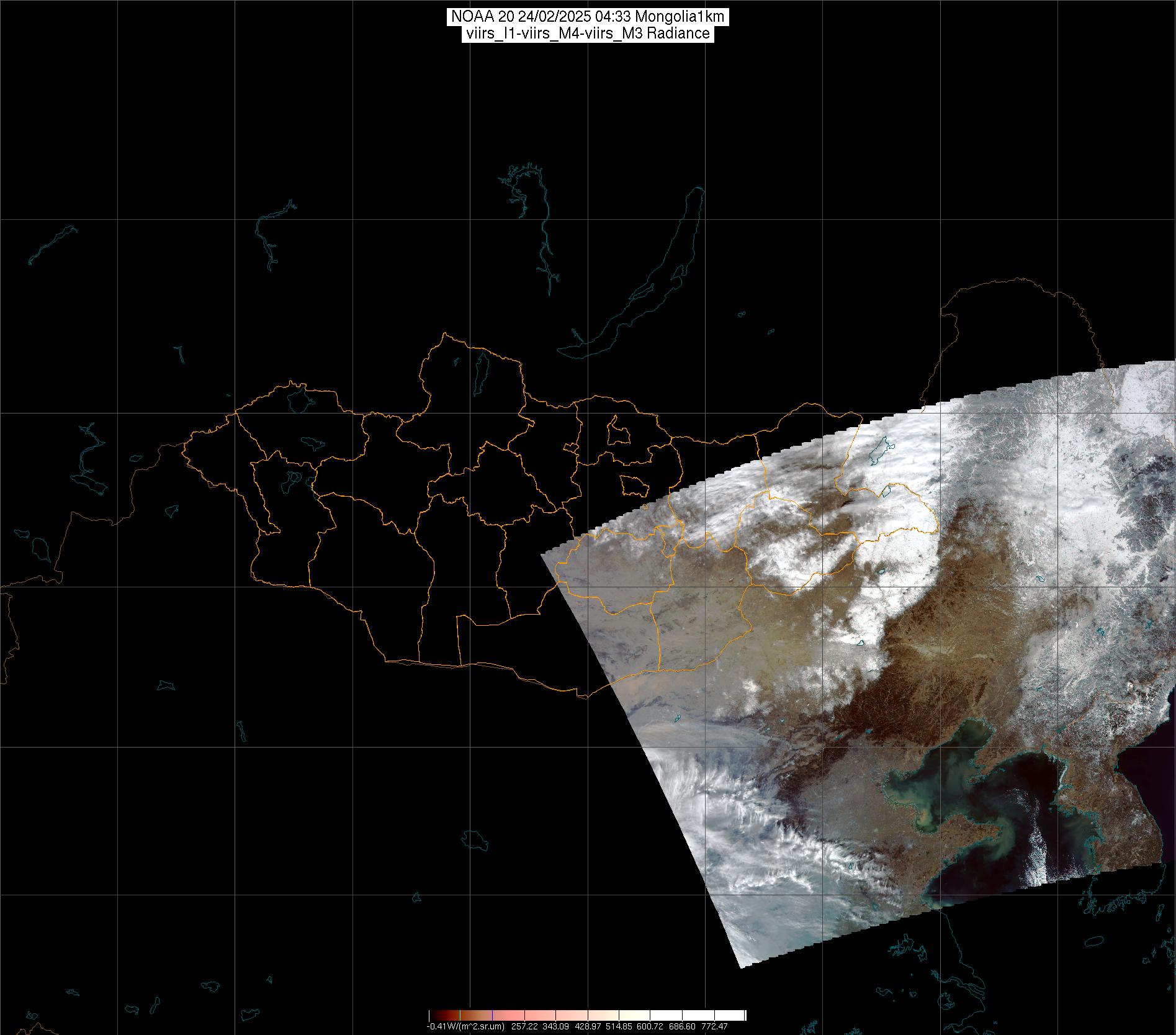The image size is (1176, 1035).
Task: Click the 772.47 colorbar value
Action: click(x=714, y=1026)
